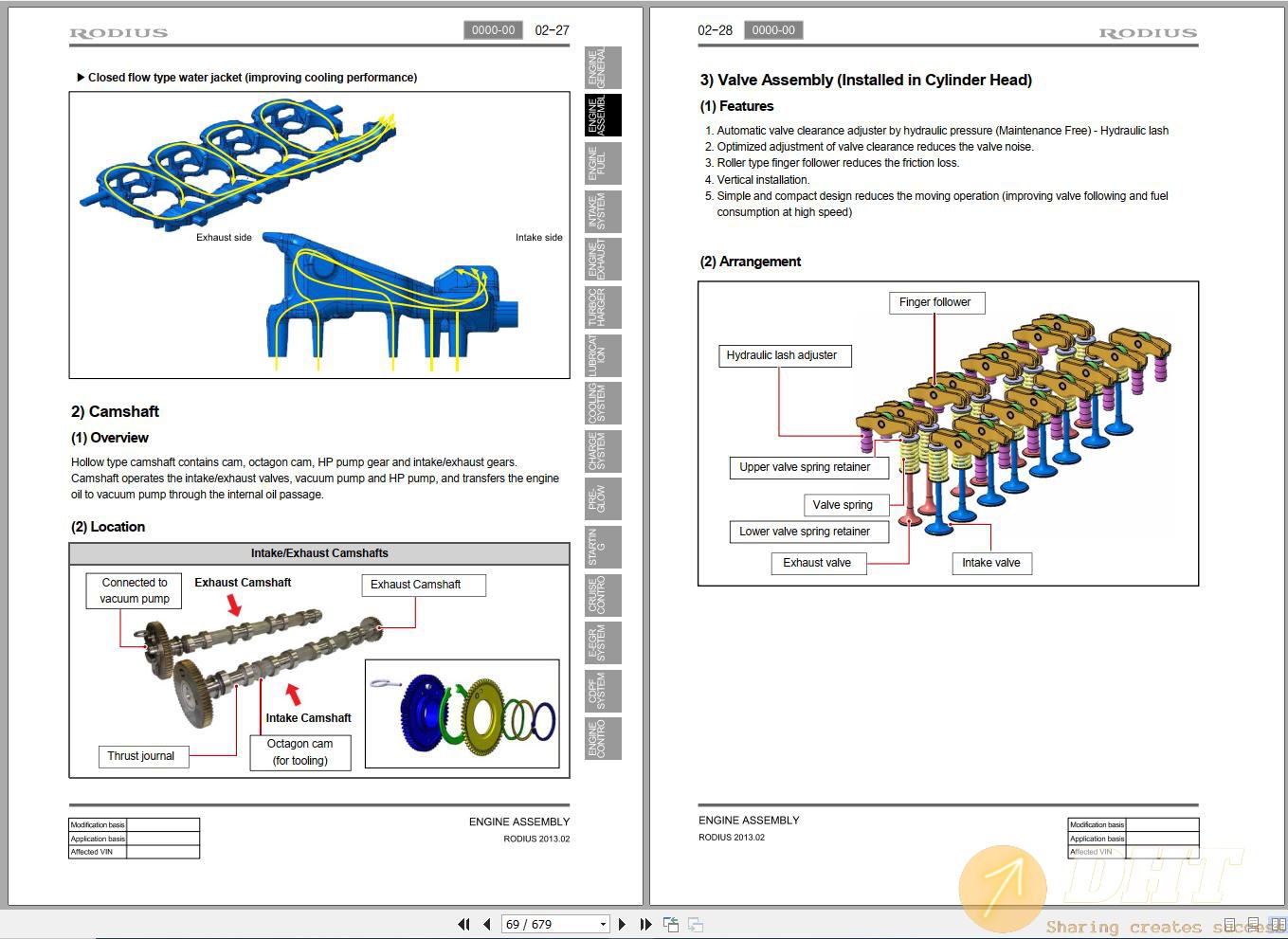Click the '3) Valve Assembly (Installed in Cylinder Head)' heading

(866, 81)
